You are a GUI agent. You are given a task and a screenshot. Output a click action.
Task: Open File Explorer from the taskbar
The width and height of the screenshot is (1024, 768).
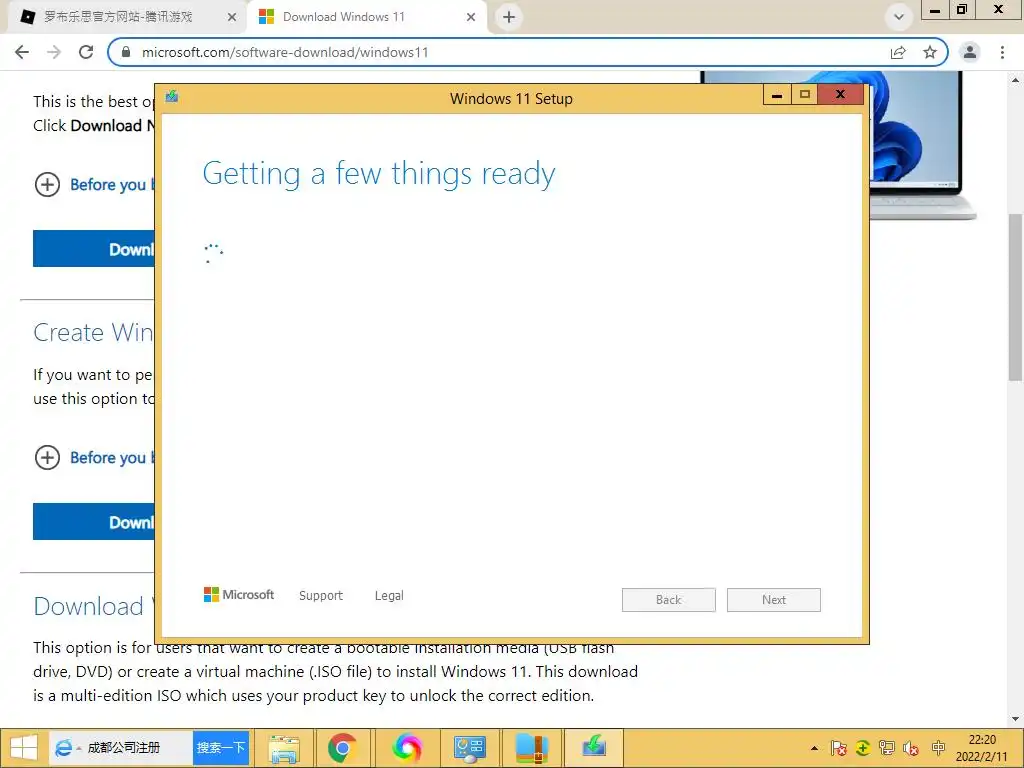click(285, 748)
